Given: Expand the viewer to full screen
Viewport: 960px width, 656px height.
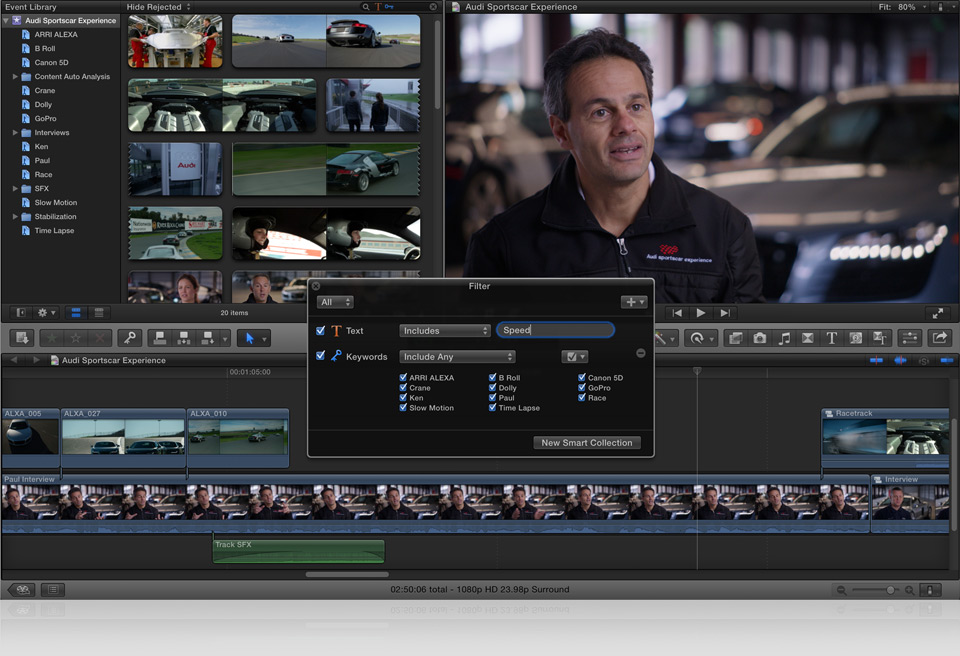Looking at the screenshot, I should (x=937, y=314).
